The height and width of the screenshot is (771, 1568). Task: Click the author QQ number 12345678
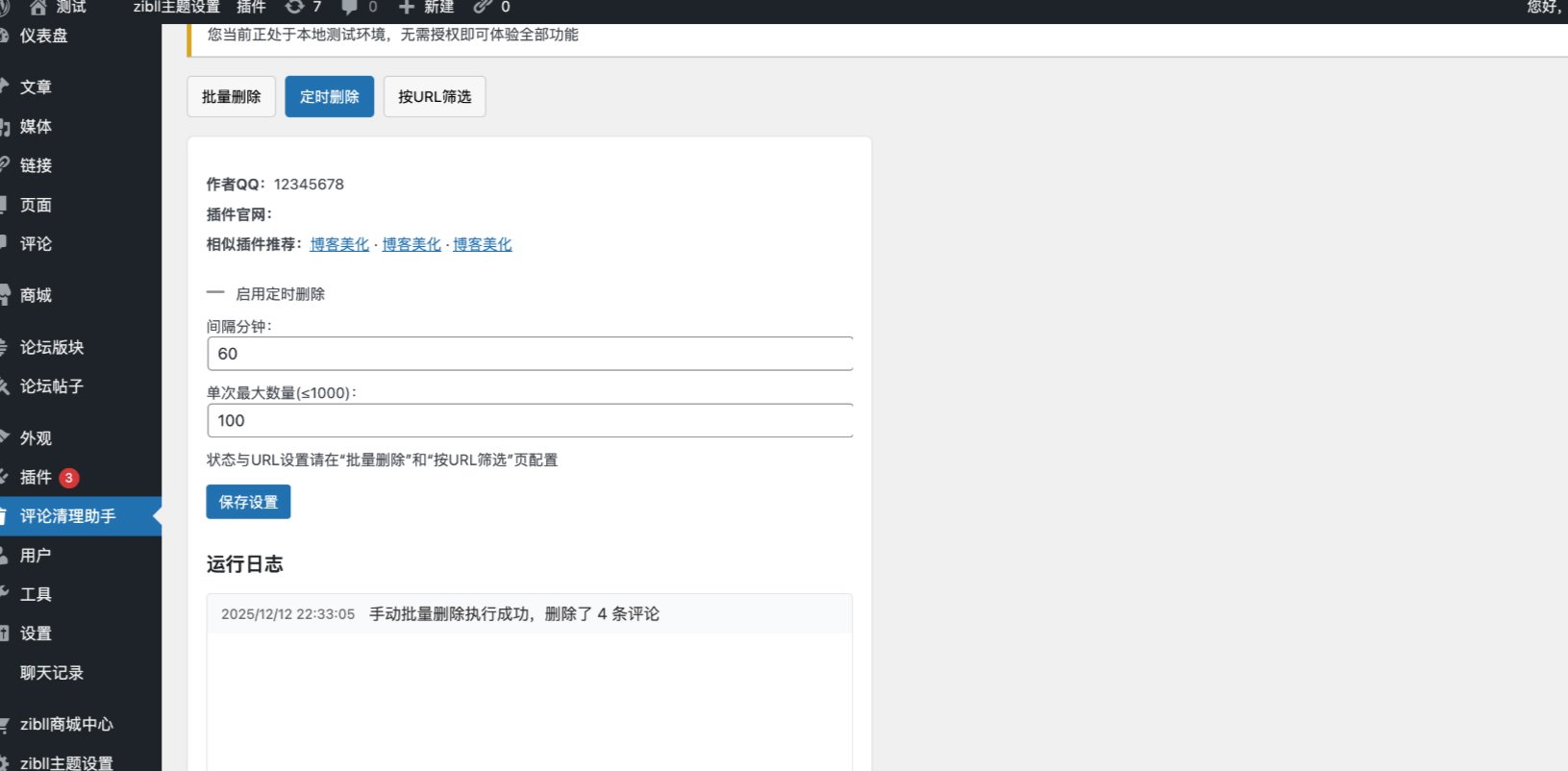309,185
